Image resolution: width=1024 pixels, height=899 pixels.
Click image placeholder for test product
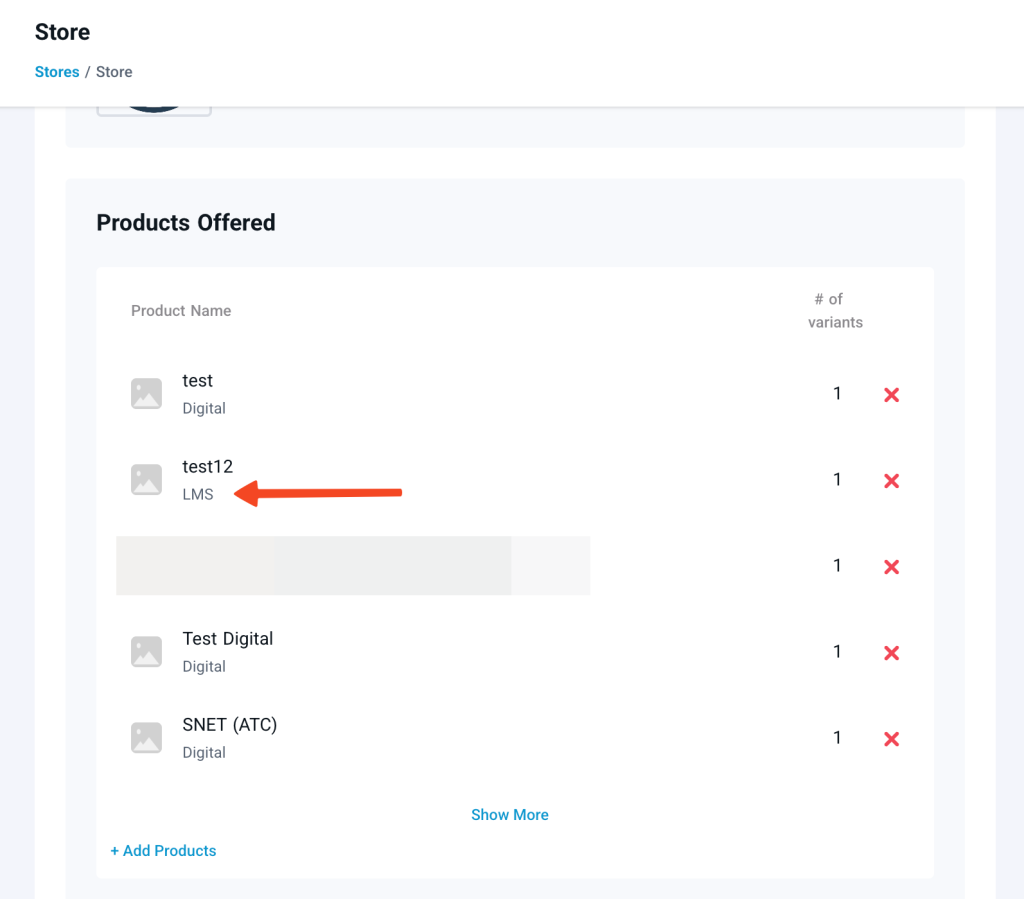147,394
